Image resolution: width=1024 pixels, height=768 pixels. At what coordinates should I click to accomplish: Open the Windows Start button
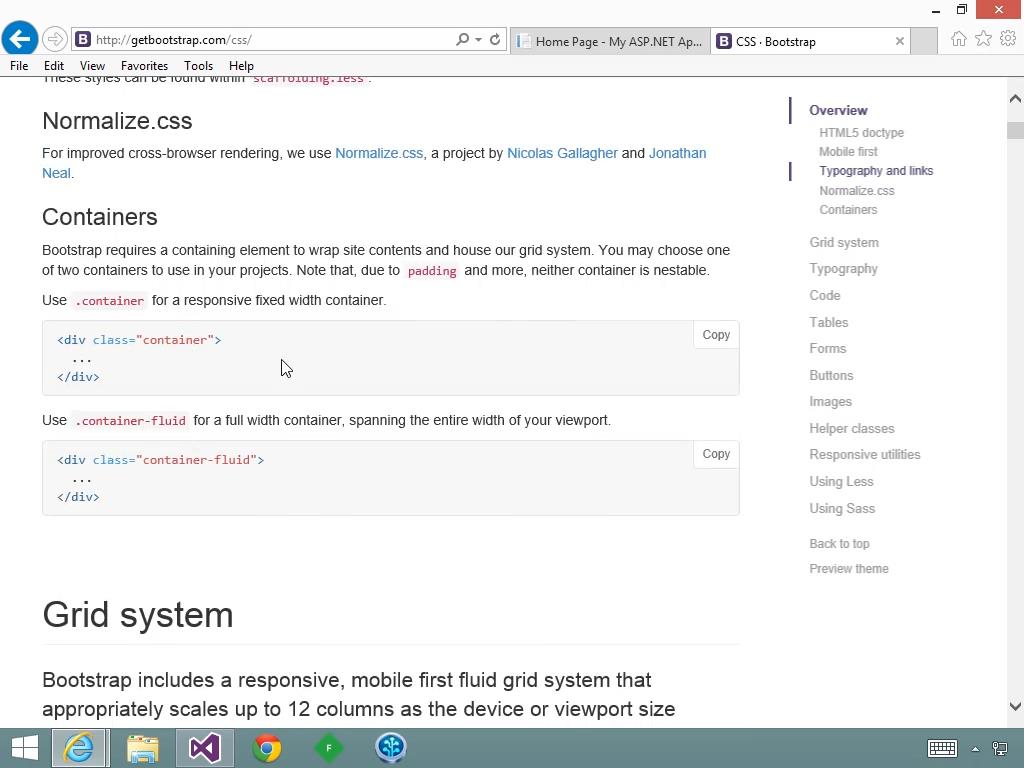(x=25, y=748)
